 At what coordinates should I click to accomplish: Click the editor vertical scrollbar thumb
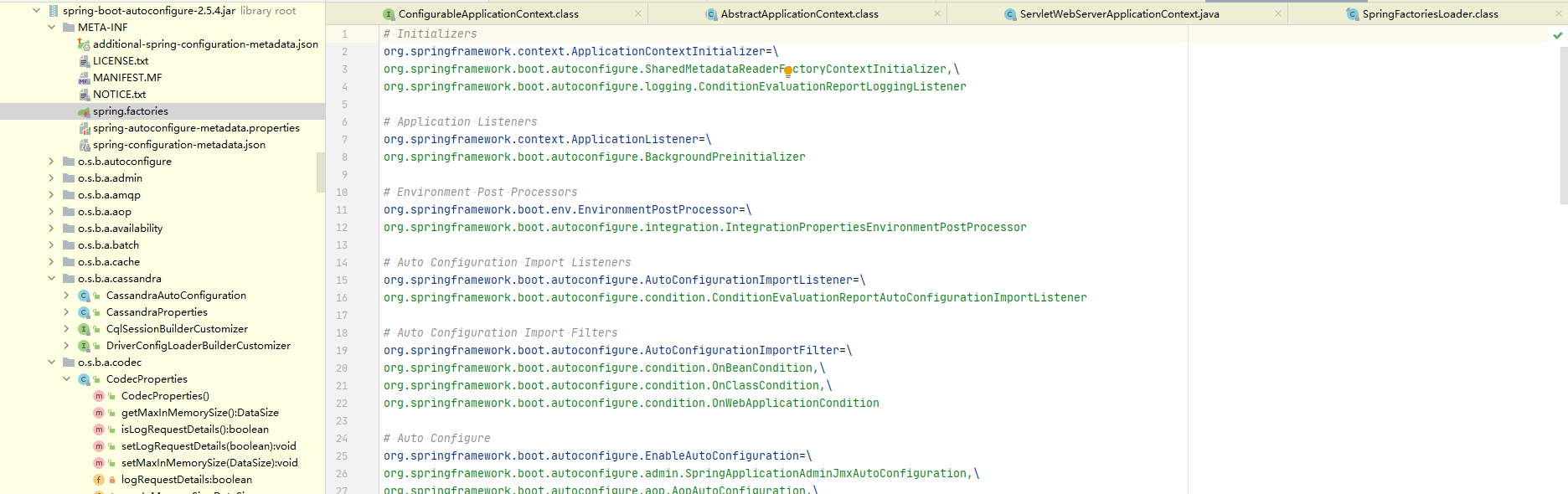pos(1564,126)
